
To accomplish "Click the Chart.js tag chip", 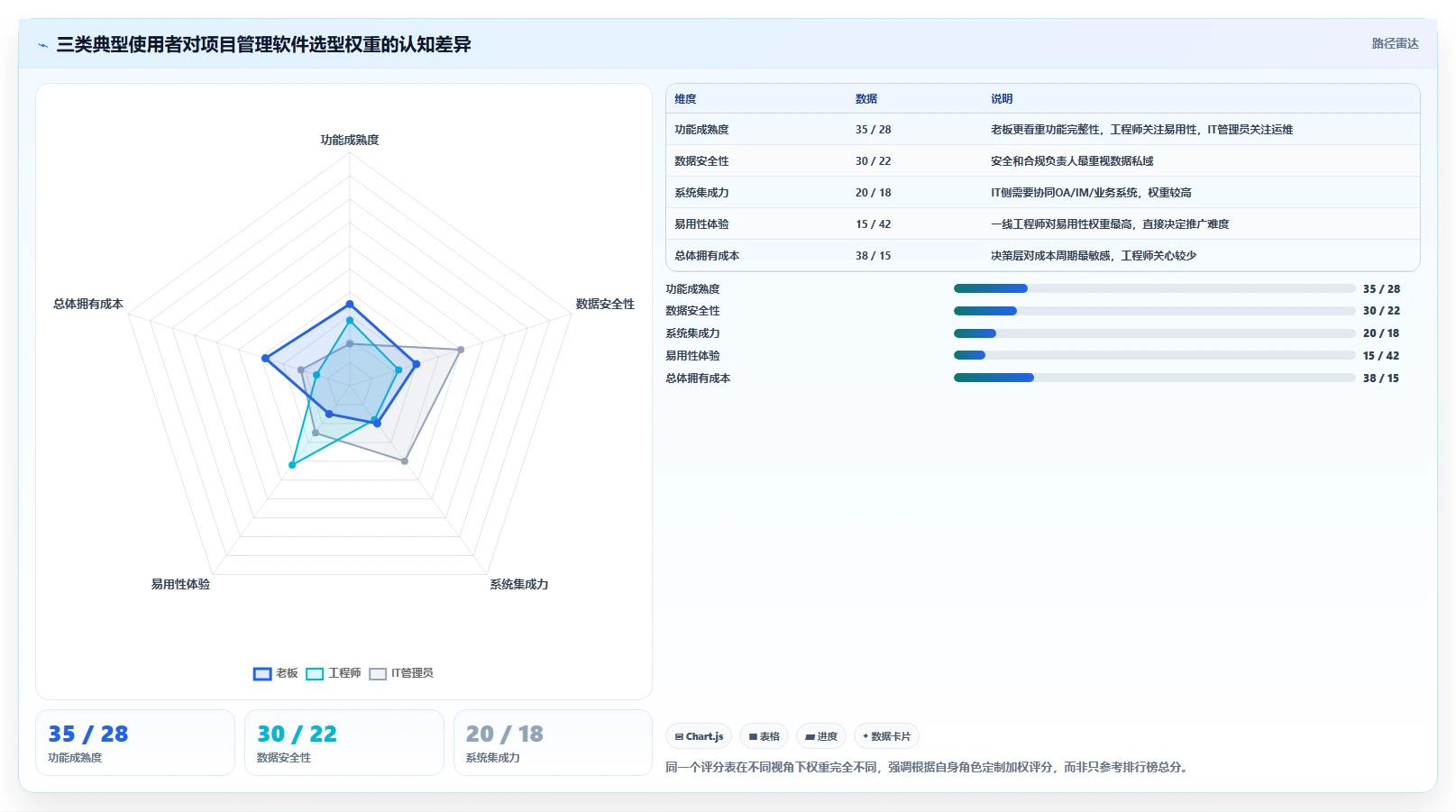I will point(699,736).
